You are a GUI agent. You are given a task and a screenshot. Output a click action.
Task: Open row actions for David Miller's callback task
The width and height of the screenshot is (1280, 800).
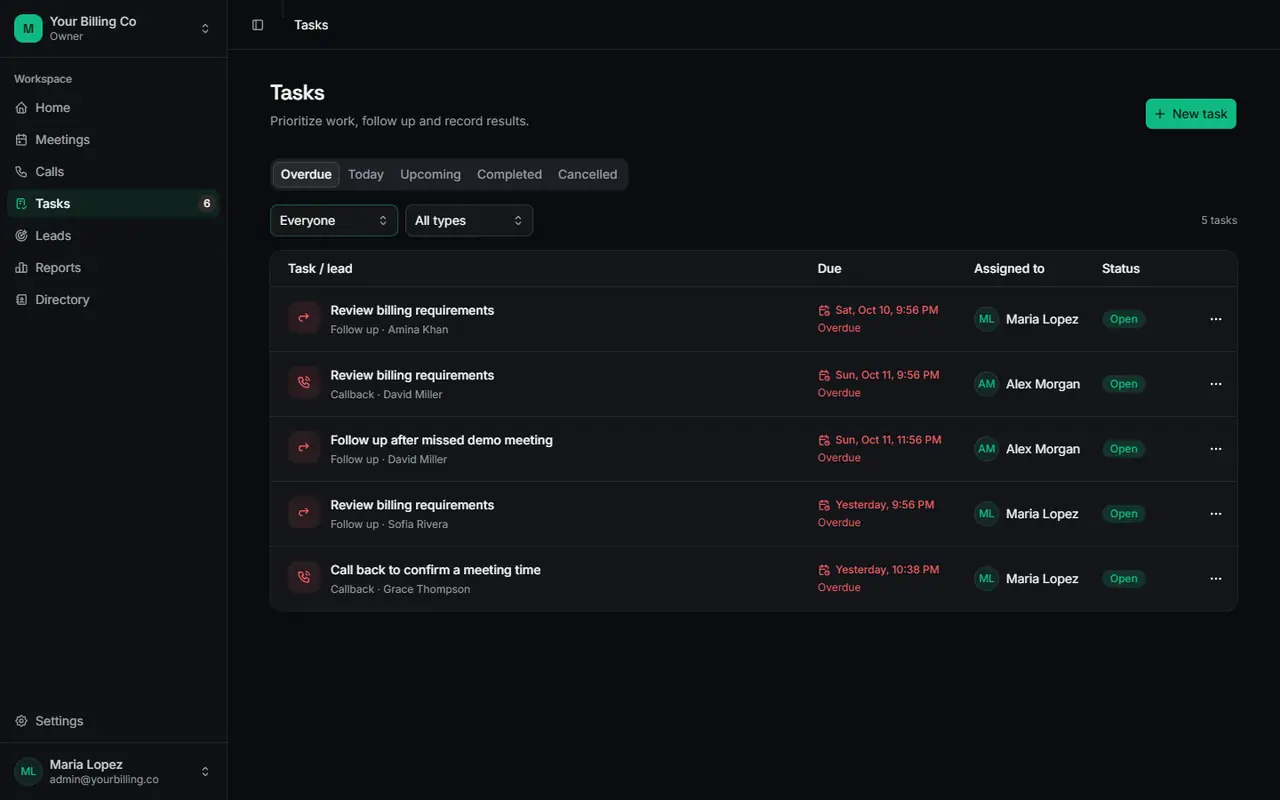(x=1216, y=384)
